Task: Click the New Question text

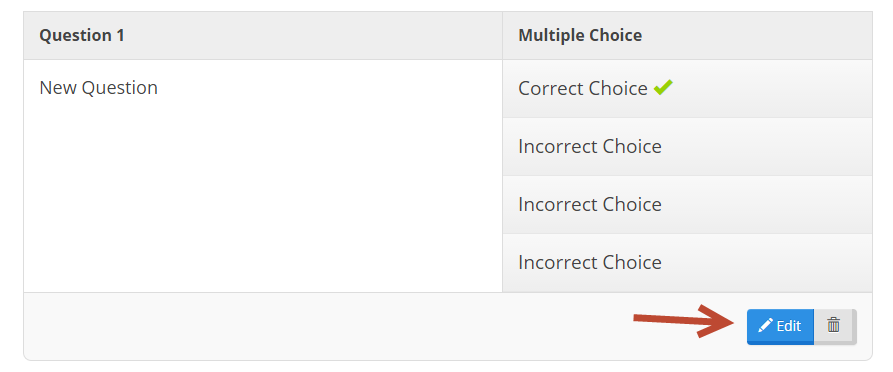Action: 99,88
